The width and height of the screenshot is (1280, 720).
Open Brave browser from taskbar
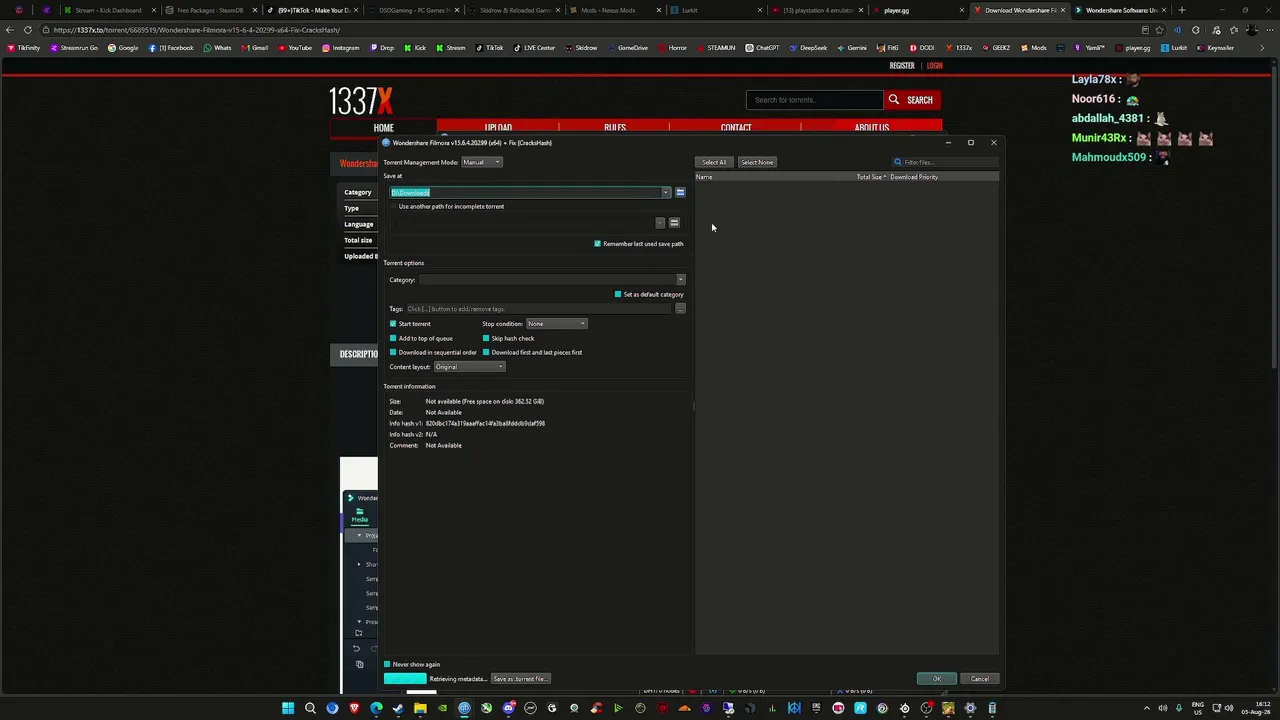pos(354,708)
